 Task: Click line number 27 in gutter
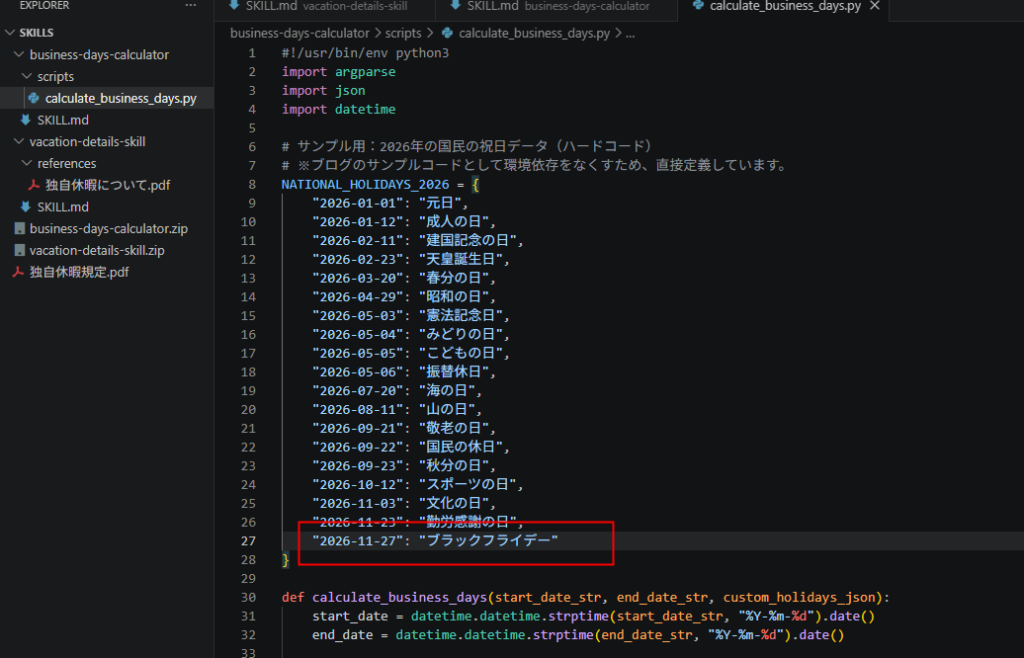tap(248, 541)
